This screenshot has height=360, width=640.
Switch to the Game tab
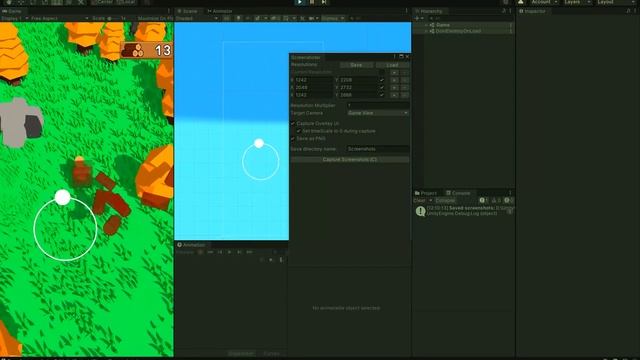click(x=12, y=11)
